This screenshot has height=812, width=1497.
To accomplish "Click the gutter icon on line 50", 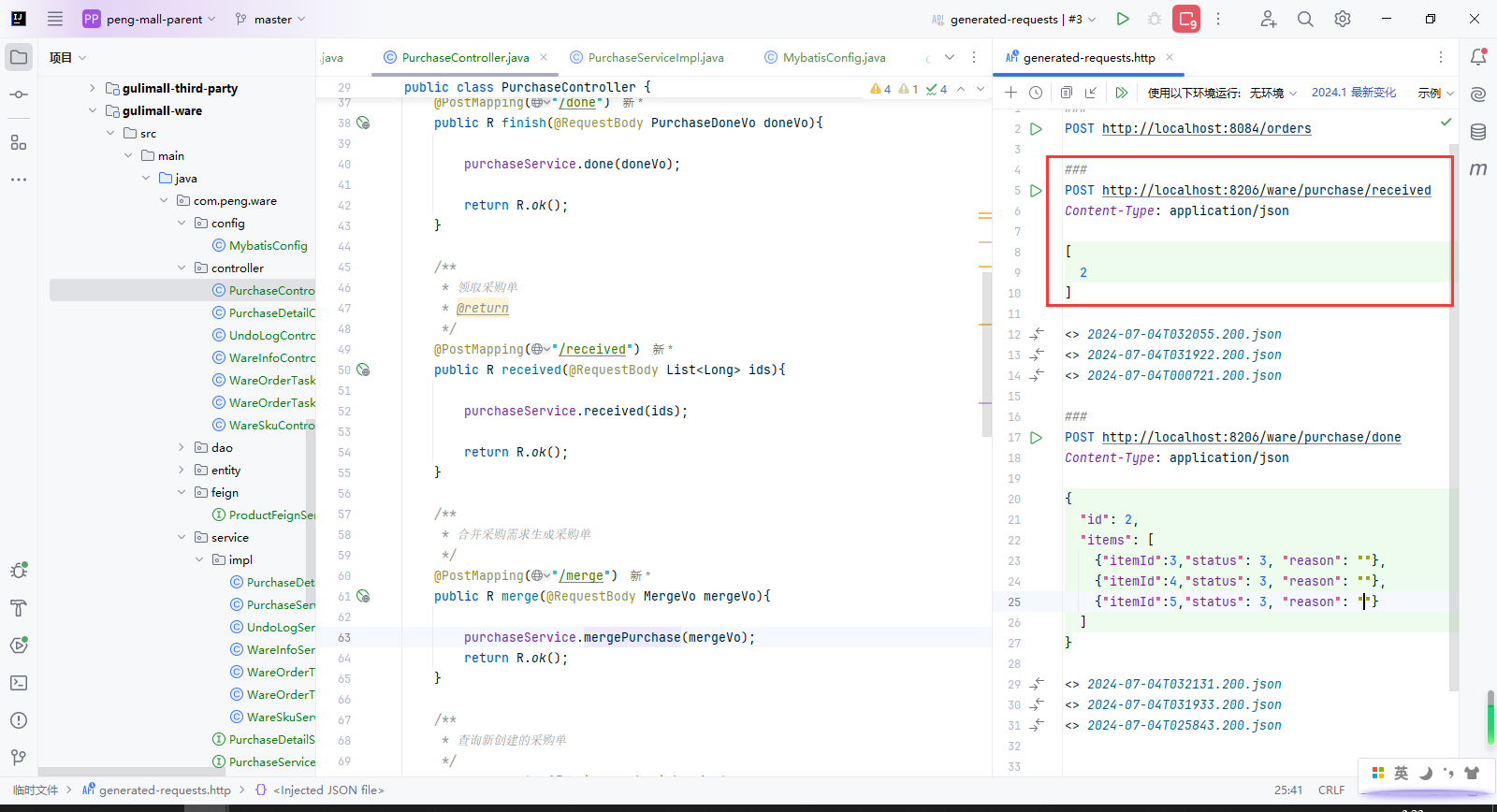I will [363, 370].
